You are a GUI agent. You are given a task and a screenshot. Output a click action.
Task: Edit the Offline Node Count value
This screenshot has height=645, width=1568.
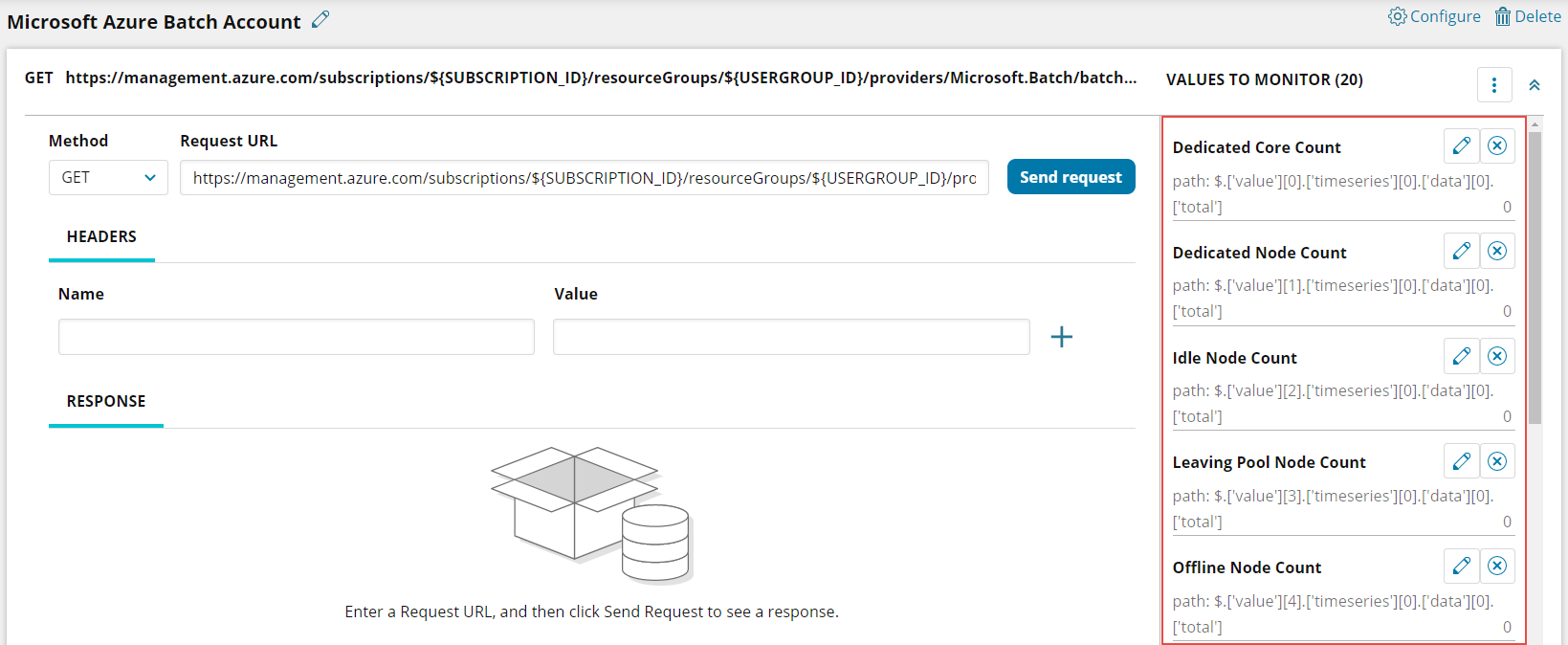(1461, 566)
